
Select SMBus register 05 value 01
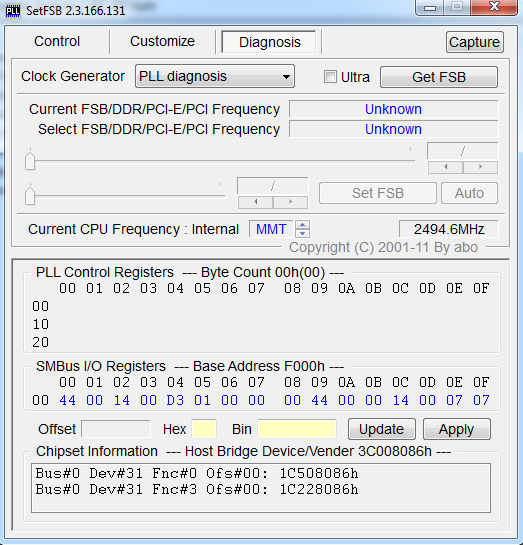[x=202, y=400]
